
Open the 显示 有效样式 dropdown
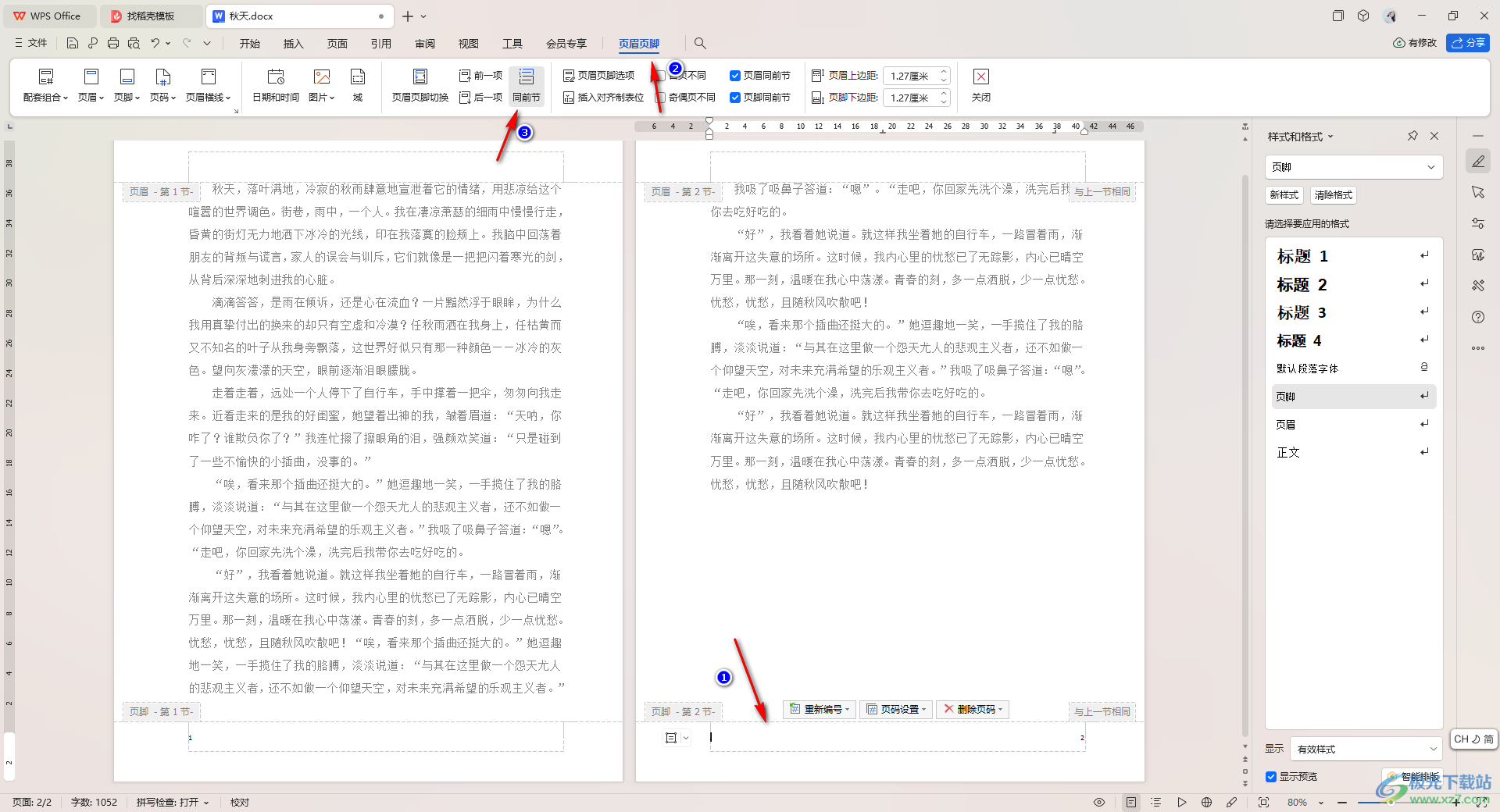coord(1366,749)
